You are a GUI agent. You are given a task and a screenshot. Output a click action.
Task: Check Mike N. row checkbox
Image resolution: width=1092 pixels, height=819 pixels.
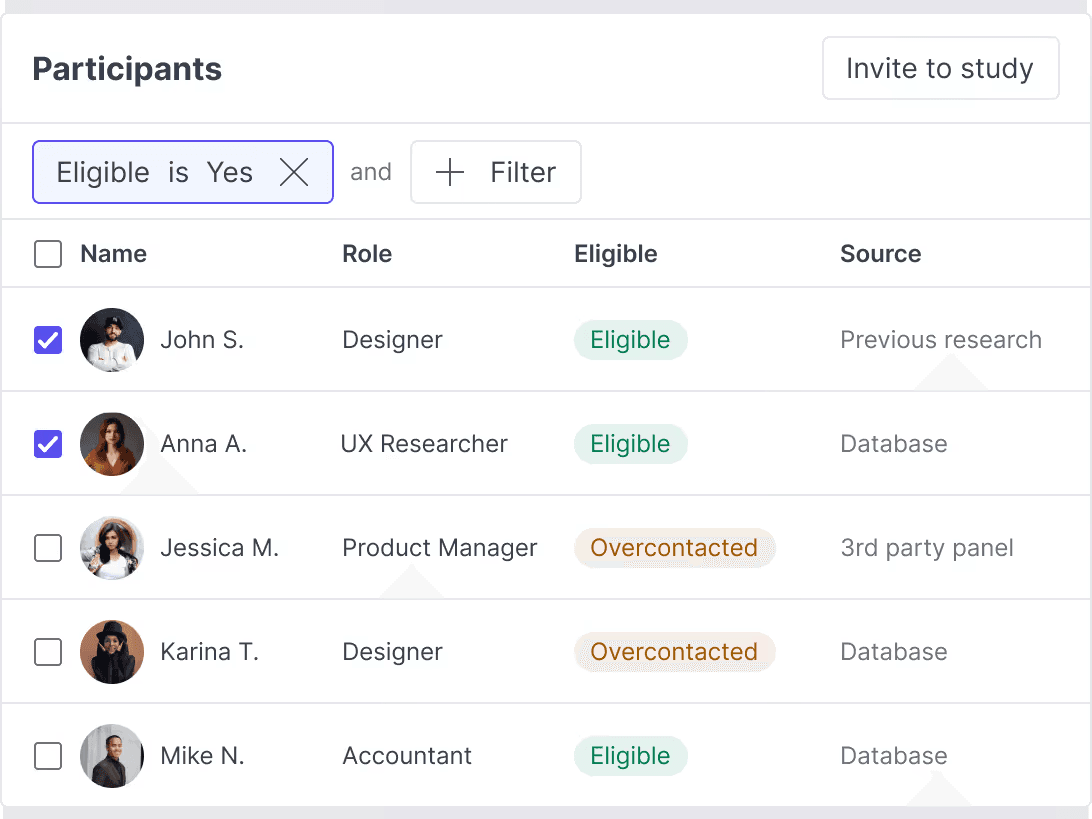pos(48,756)
